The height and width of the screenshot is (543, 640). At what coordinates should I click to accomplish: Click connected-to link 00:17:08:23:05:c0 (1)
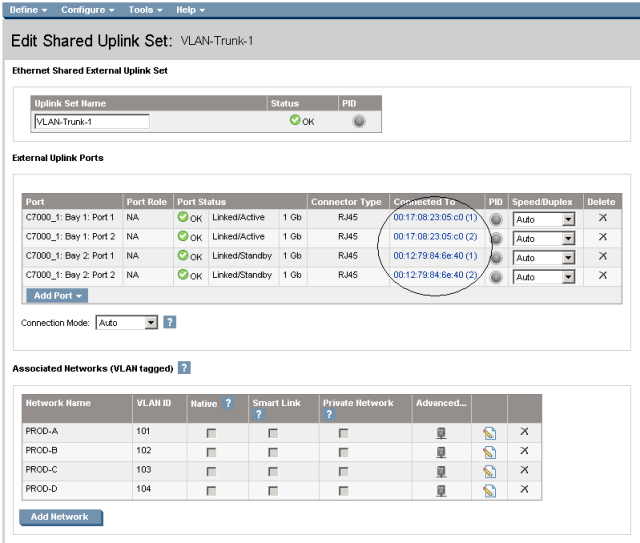coord(435,218)
